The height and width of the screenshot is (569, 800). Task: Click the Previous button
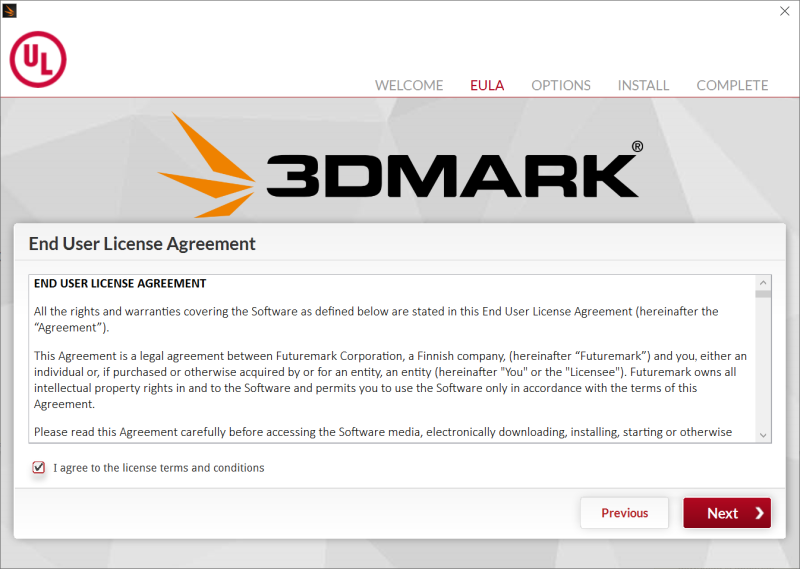pos(624,513)
